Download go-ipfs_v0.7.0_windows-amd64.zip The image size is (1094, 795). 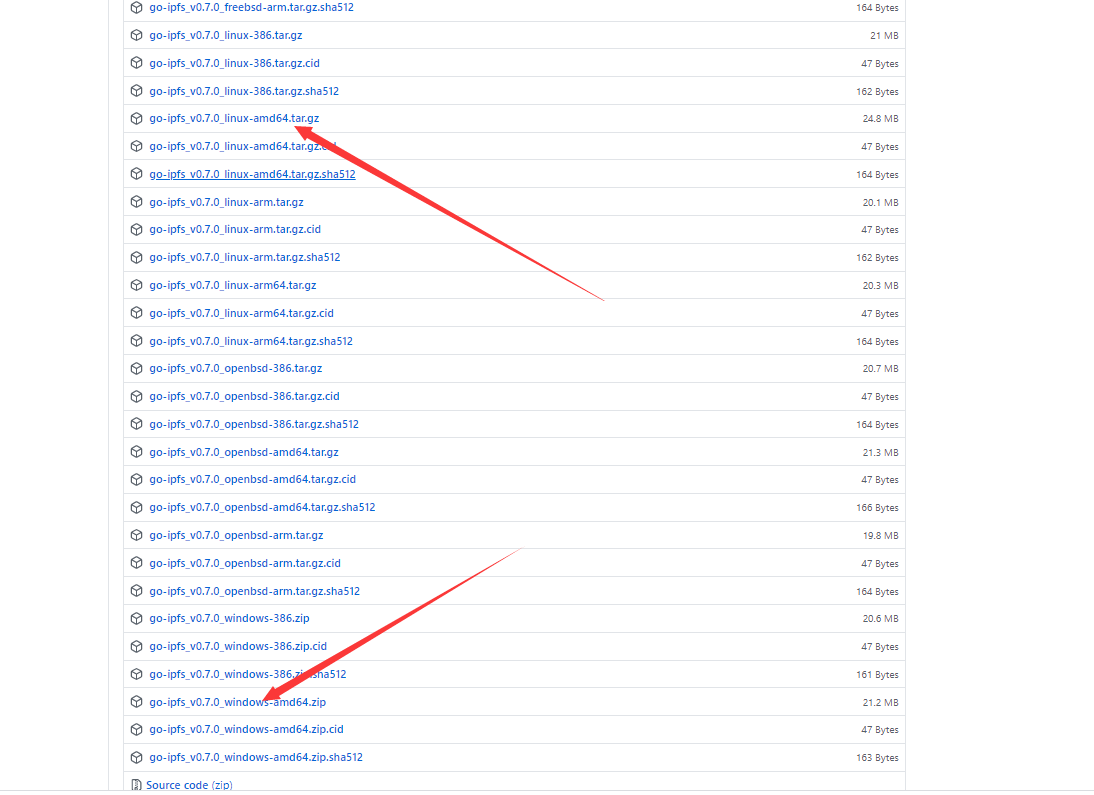tap(237, 702)
